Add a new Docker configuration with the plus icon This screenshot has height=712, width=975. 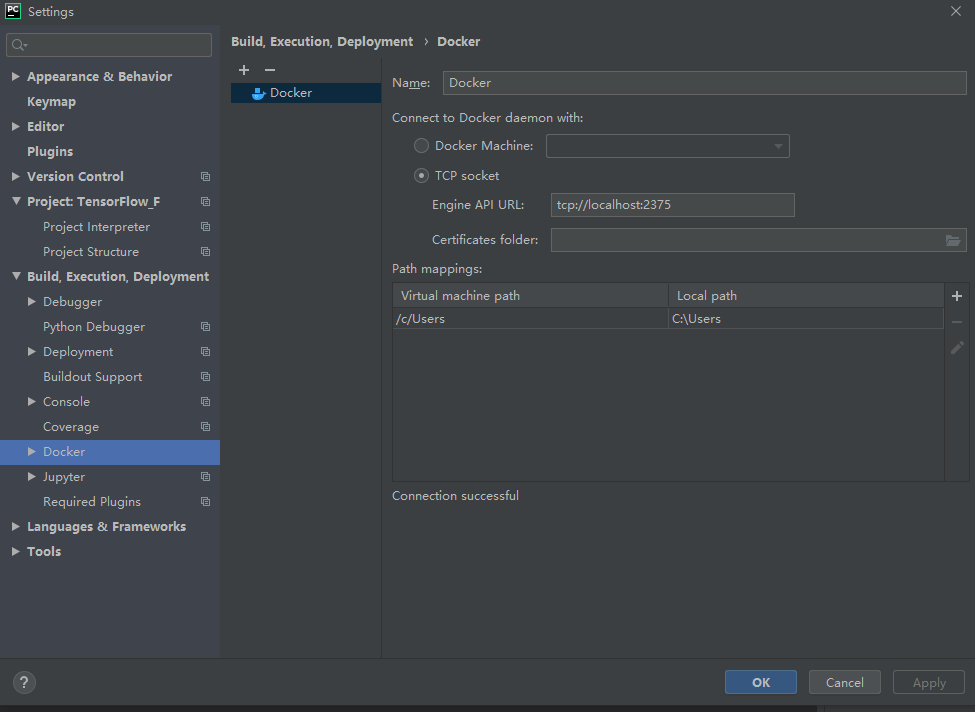244,70
